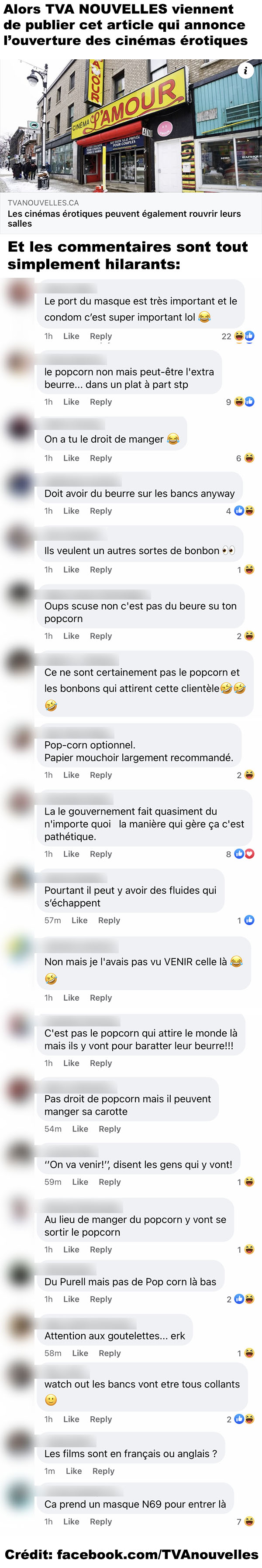The image size is (262, 1568).
Task: Open the avatar of the 'On a tu le droit de manger' commenter
Action: [x=19, y=429]
